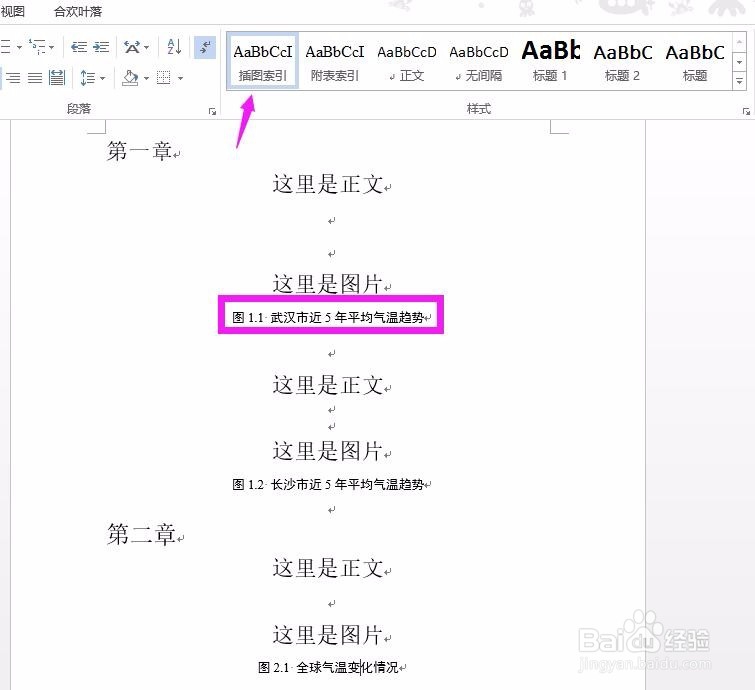Sort text with the A-Z icon
755x690 pixels.
[174, 47]
